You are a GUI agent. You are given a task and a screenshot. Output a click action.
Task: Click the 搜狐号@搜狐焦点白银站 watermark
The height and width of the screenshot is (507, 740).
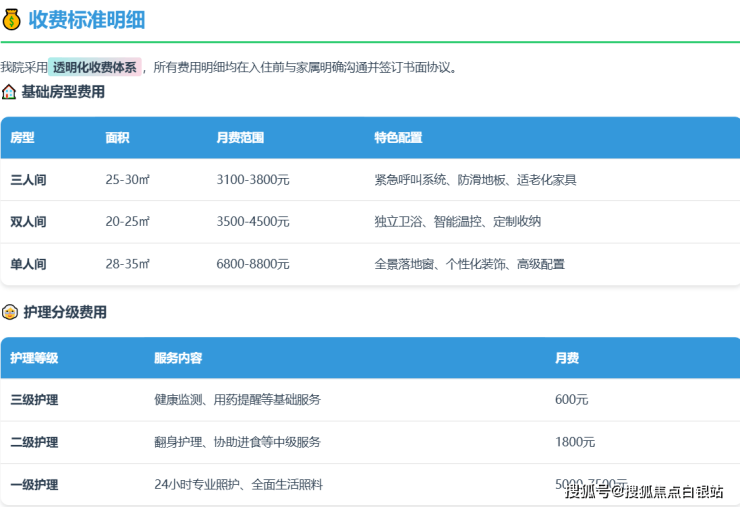click(643, 491)
